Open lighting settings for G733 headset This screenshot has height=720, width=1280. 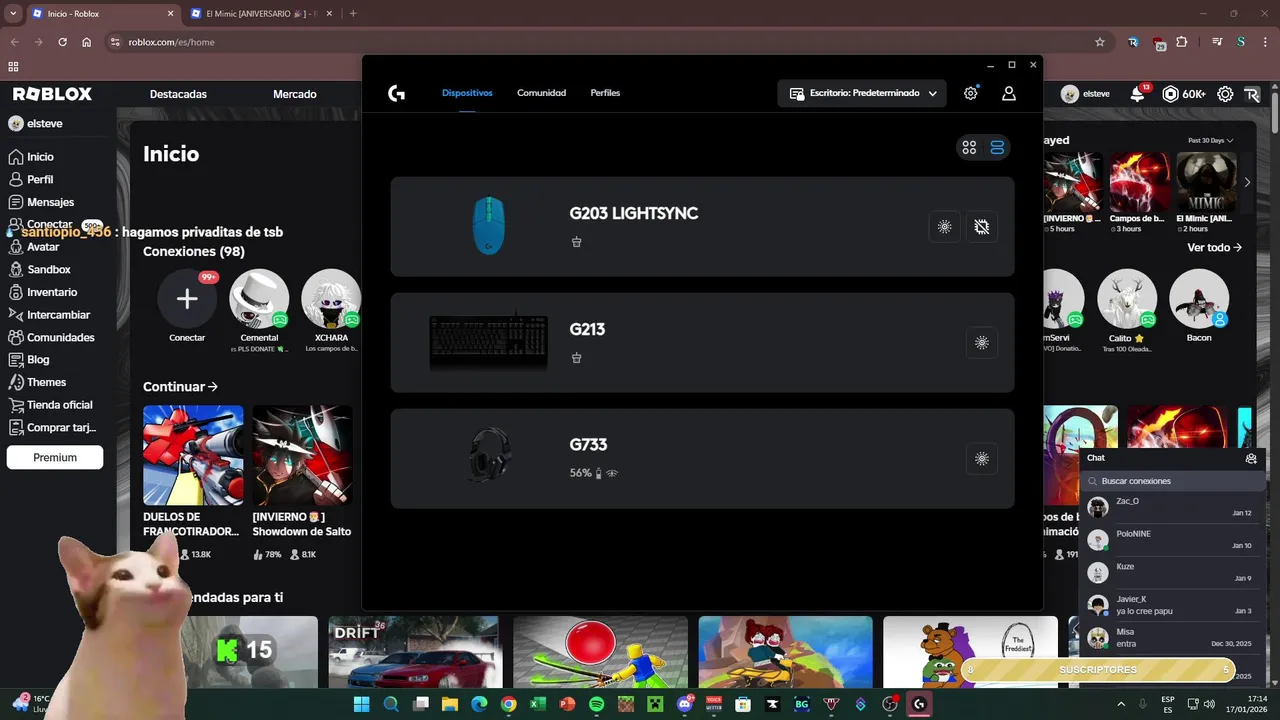pyautogui.click(x=982, y=459)
